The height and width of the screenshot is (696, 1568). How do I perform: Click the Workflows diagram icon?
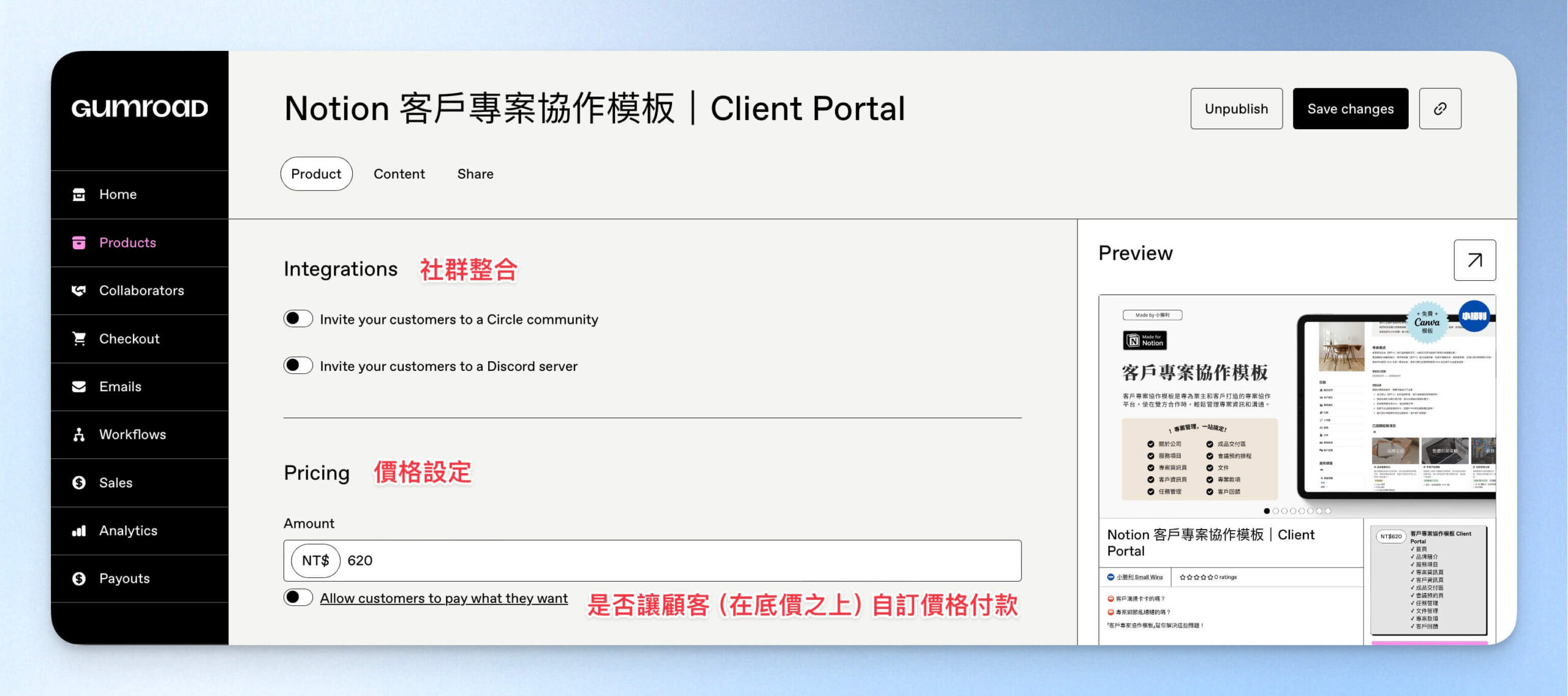pyautogui.click(x=79, y=435)
